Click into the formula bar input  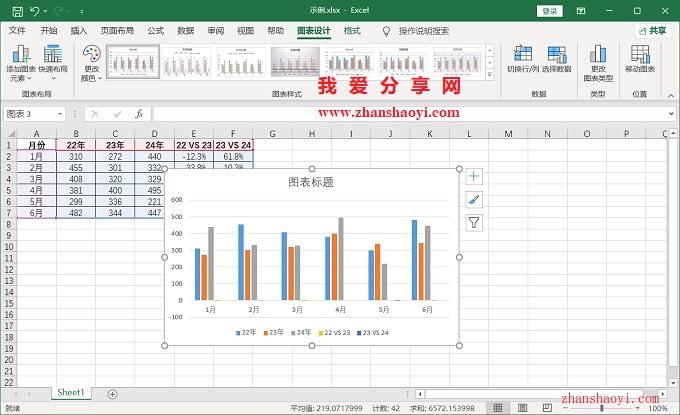409,114
